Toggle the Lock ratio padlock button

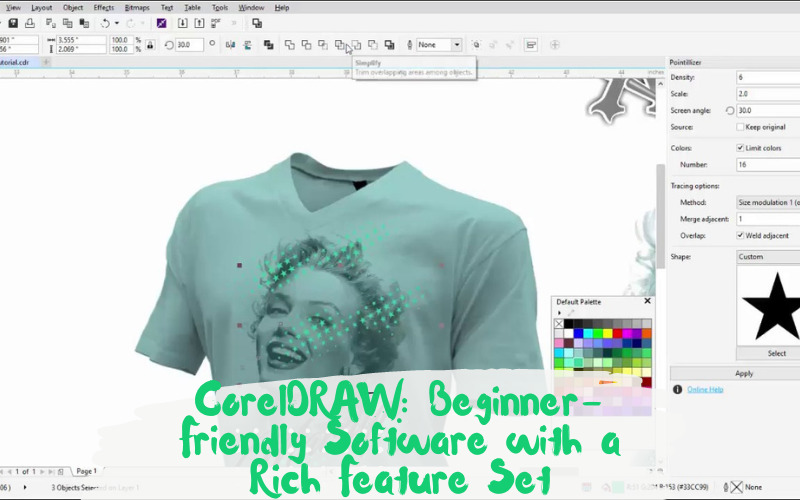pyautogui.click(x=150, y=45)
